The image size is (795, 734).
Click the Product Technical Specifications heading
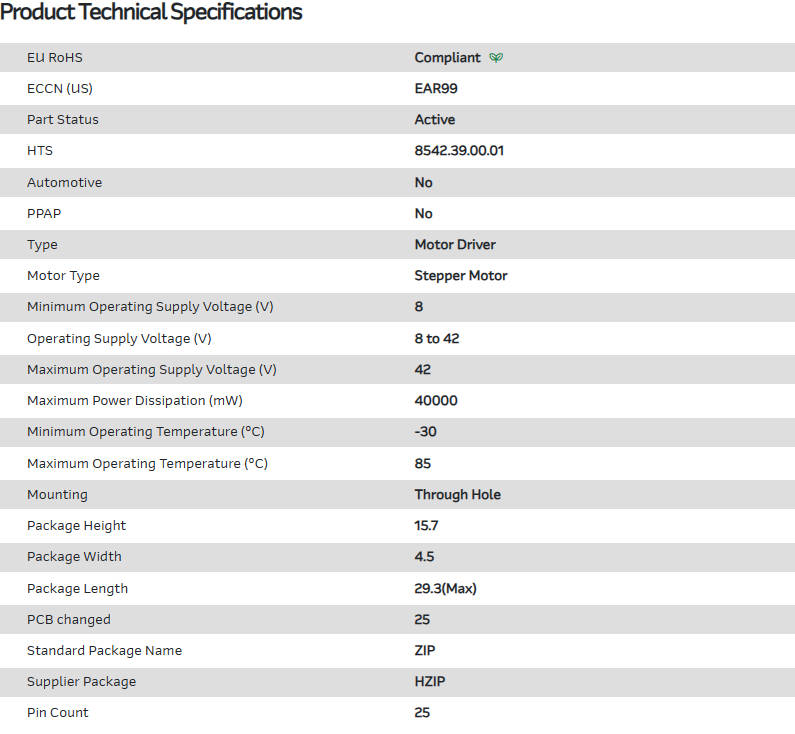[x=151, y=13]
